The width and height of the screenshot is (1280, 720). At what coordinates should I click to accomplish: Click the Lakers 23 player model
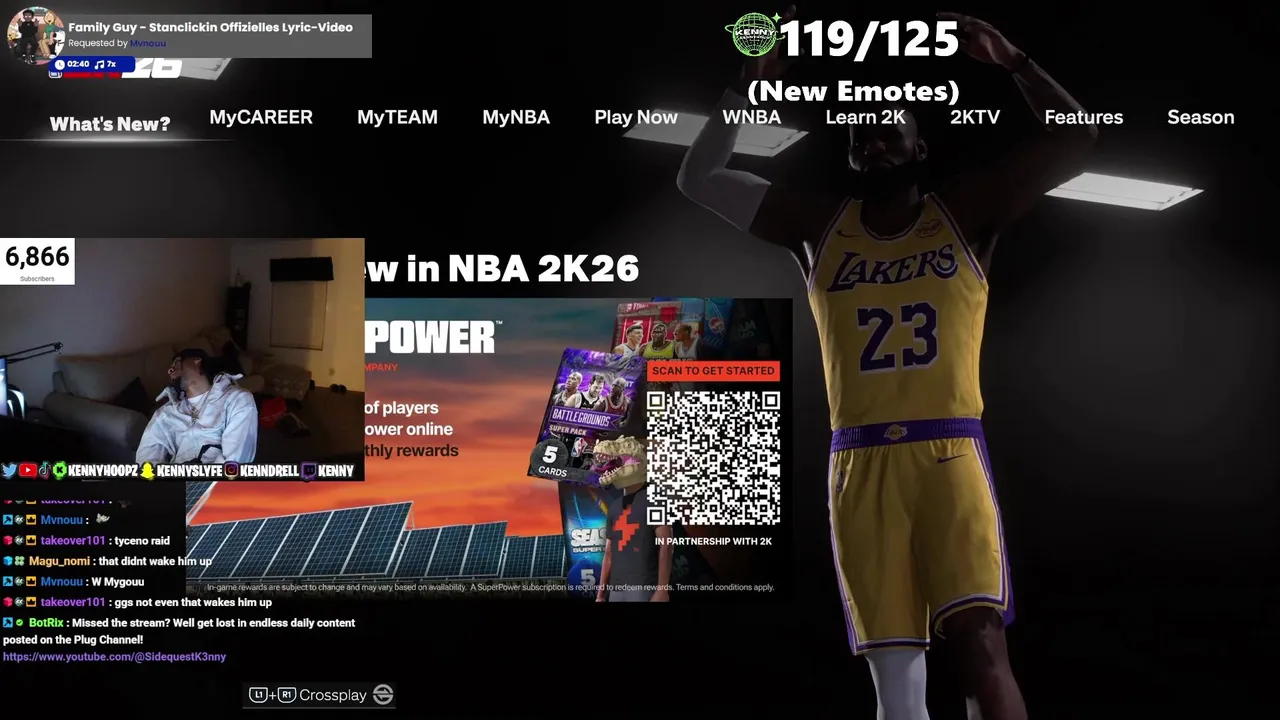tap(900, 370)
